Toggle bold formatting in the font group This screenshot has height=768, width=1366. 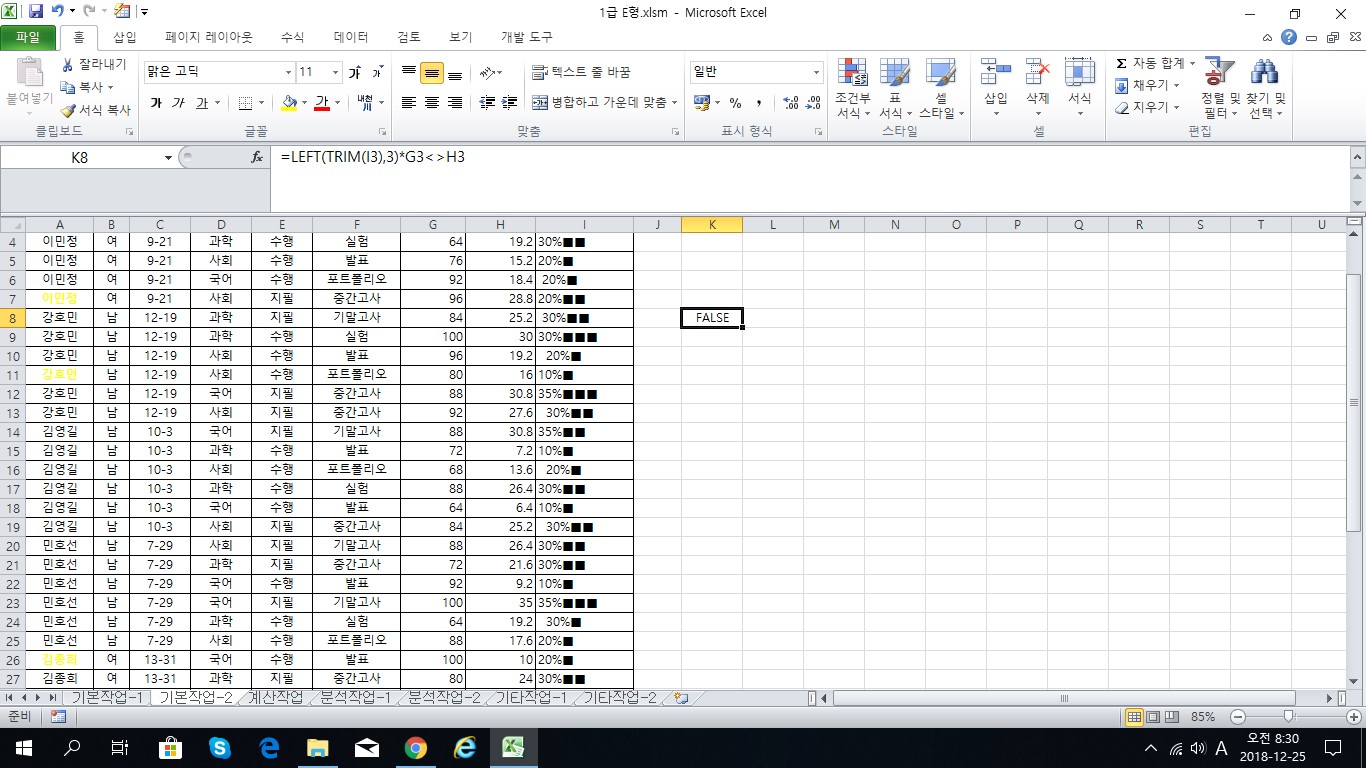point(156,103)
